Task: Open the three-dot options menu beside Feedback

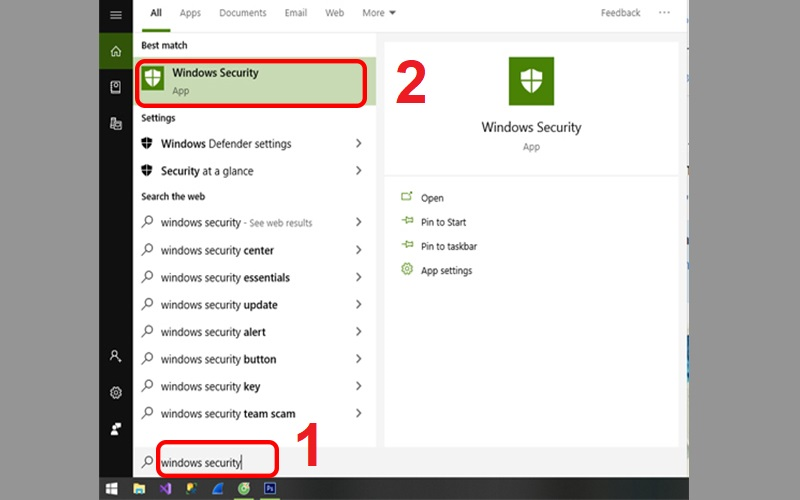Action: tap(664, 13)
